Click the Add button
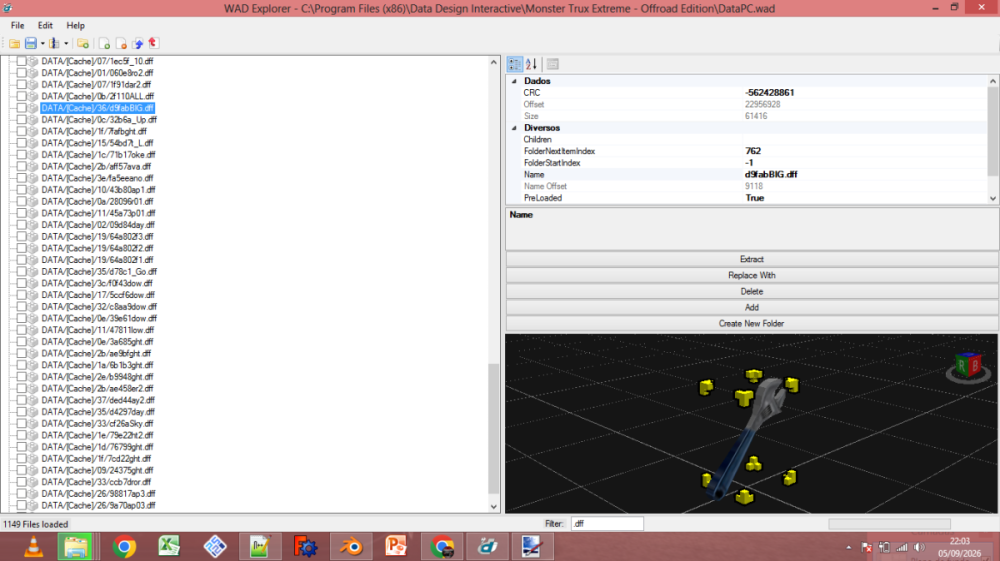 [x=751, y=307]
